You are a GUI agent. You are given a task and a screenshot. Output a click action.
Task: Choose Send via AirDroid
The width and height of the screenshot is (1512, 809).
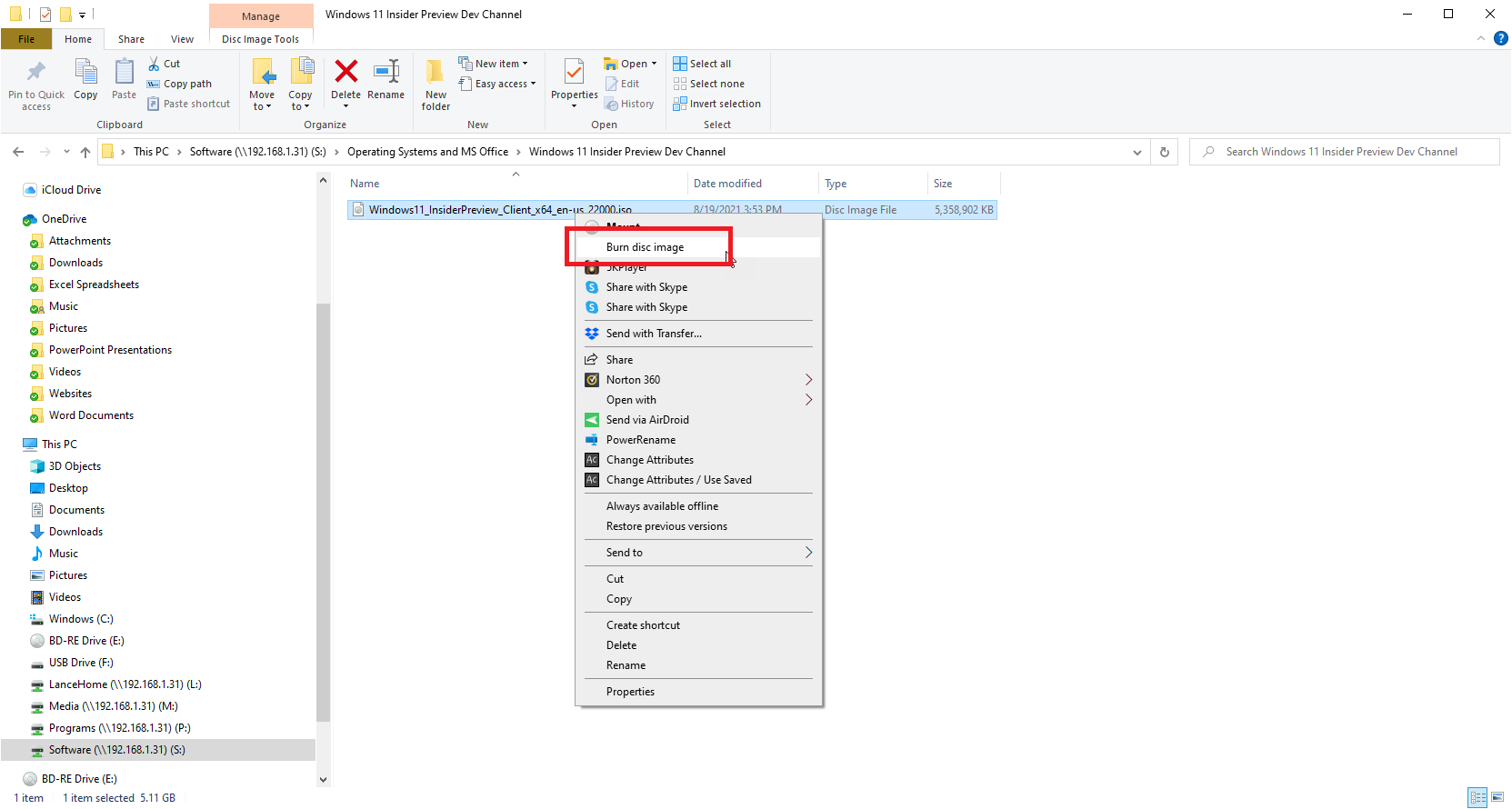[x=698, y=420]
